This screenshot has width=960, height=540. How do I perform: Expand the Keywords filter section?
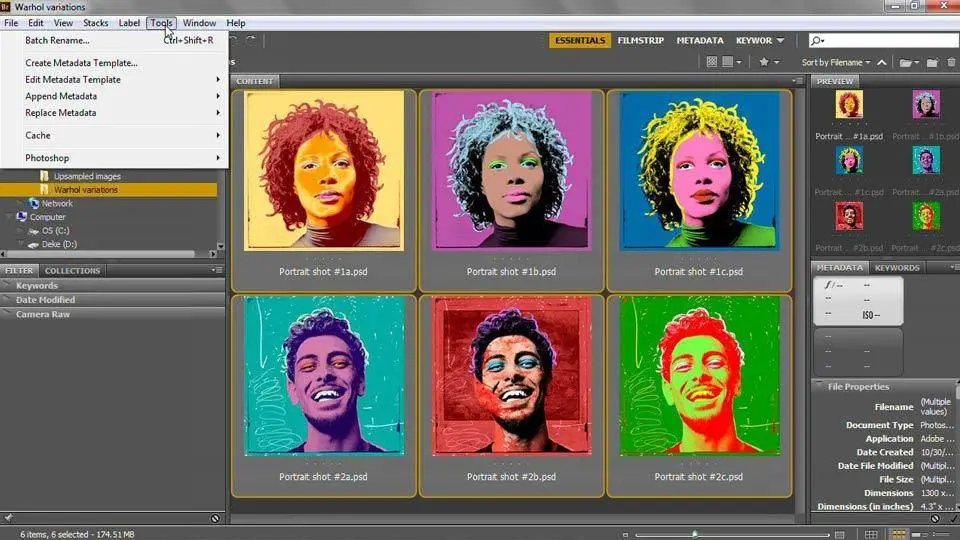click(36, 286)
